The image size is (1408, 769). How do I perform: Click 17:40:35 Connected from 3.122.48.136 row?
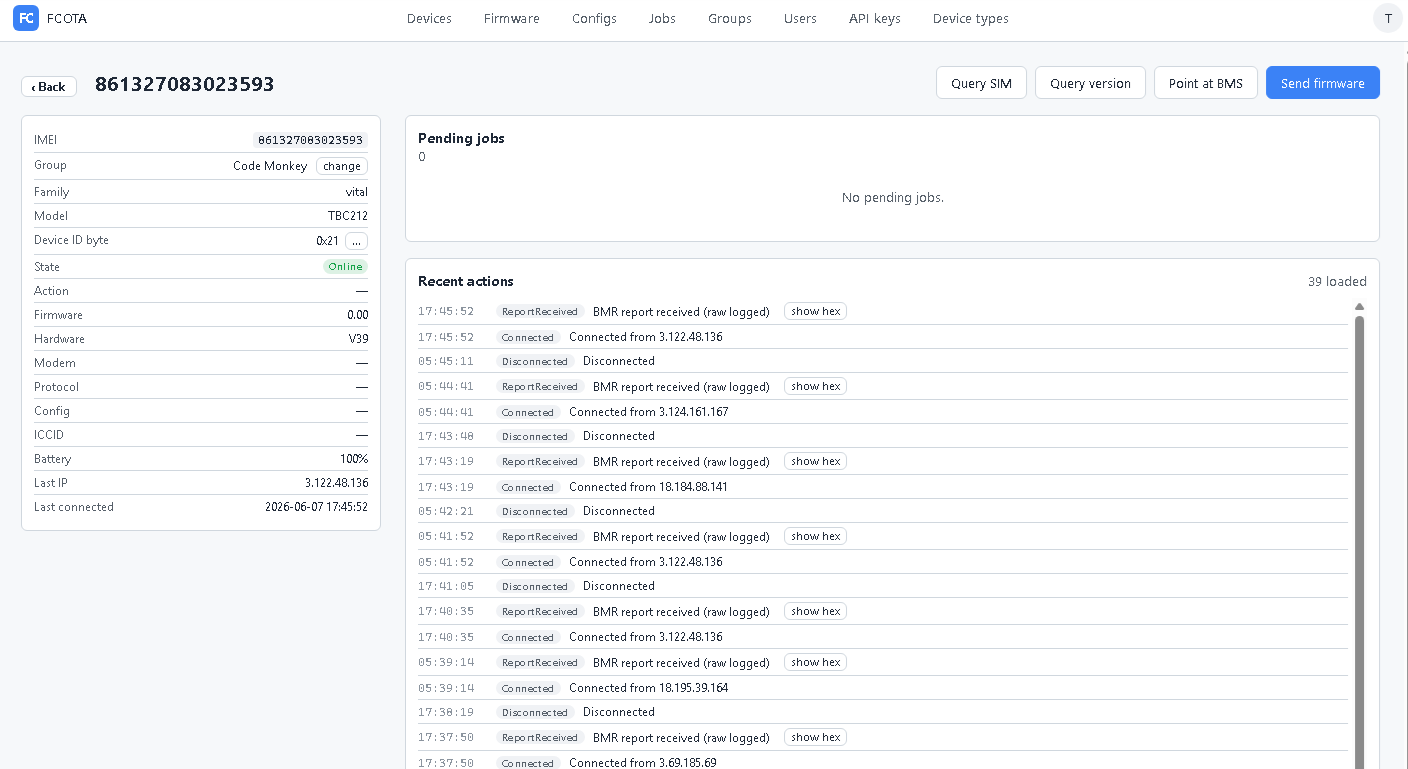tap(883, 637)
